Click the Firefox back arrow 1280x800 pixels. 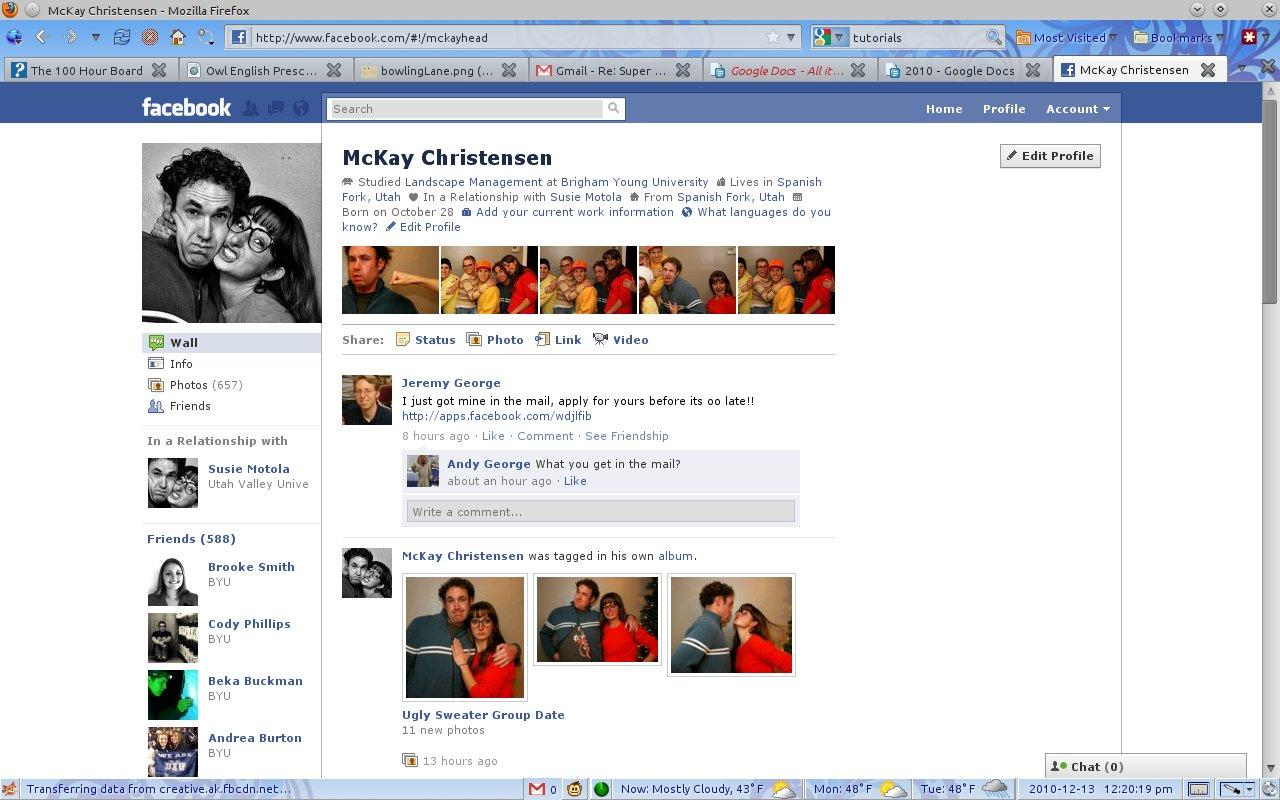[x=42, y=37]
